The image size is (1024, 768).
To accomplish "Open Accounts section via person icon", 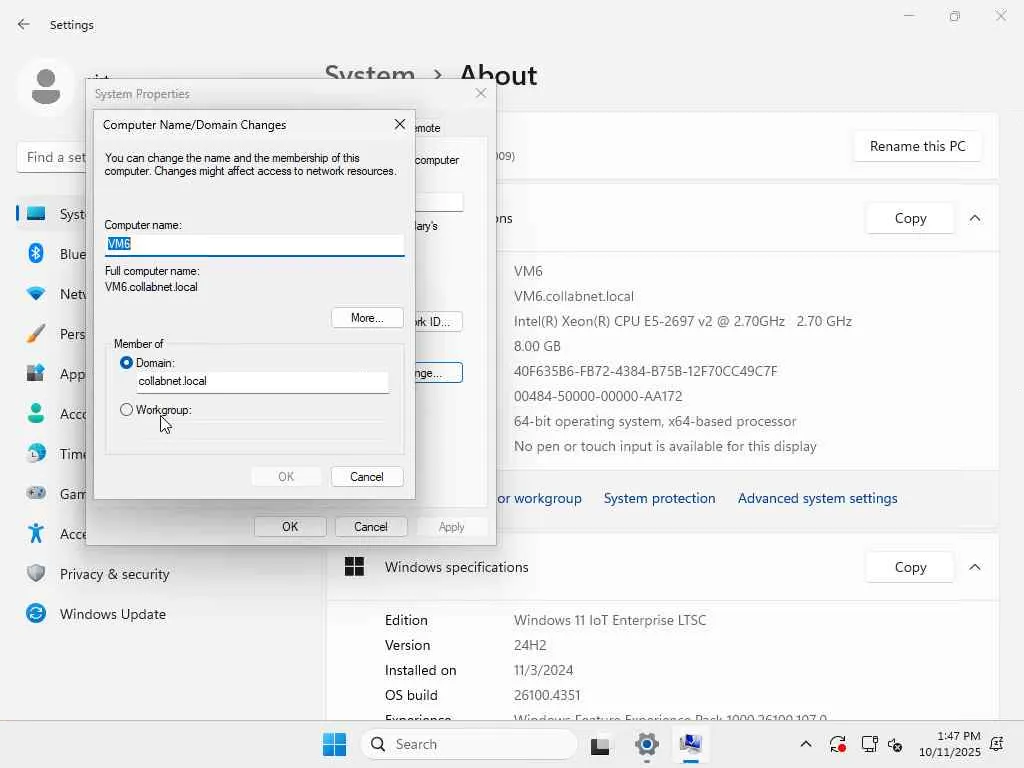I will (36, 413).
